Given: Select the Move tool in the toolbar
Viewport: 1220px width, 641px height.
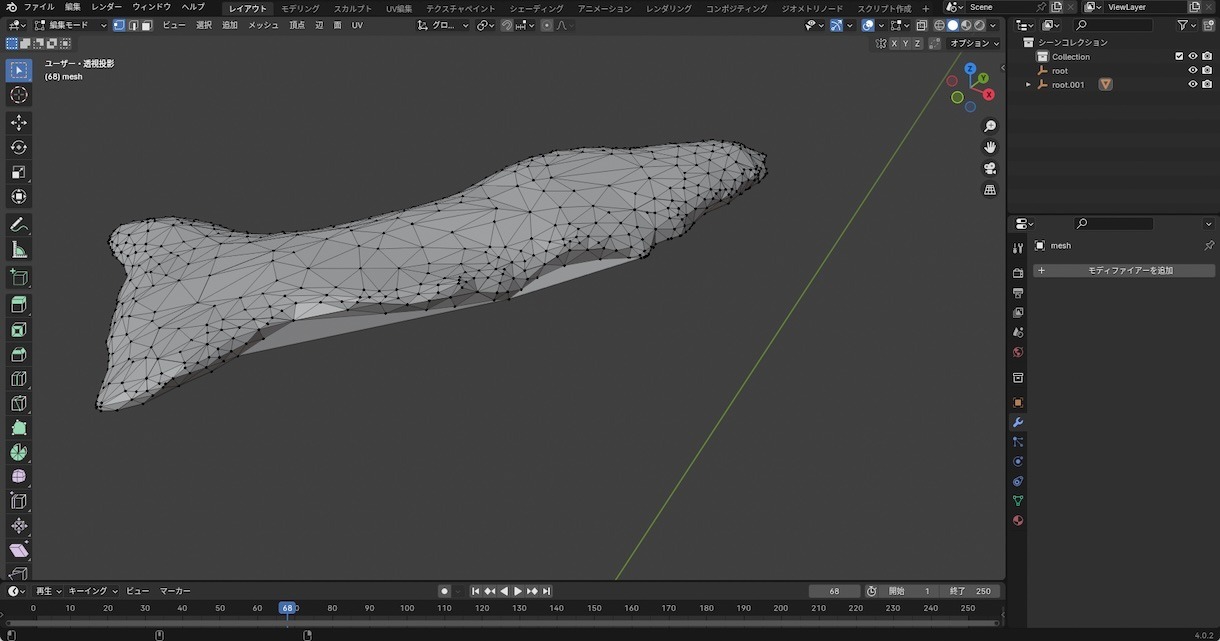Looking at the screenshot, I should [18, 122].
